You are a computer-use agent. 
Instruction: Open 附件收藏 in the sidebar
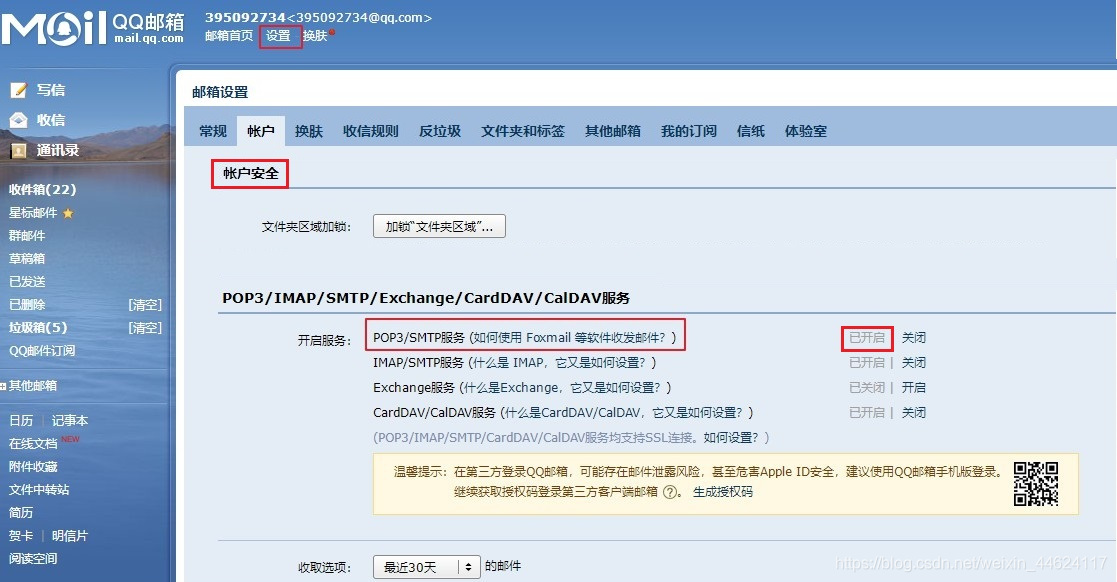pos(33,467)
